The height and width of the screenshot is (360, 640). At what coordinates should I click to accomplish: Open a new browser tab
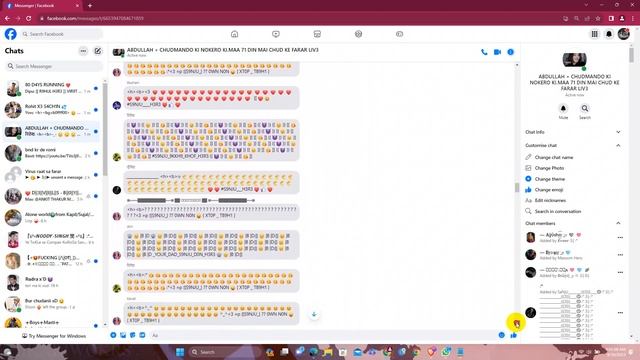point(90,6)
